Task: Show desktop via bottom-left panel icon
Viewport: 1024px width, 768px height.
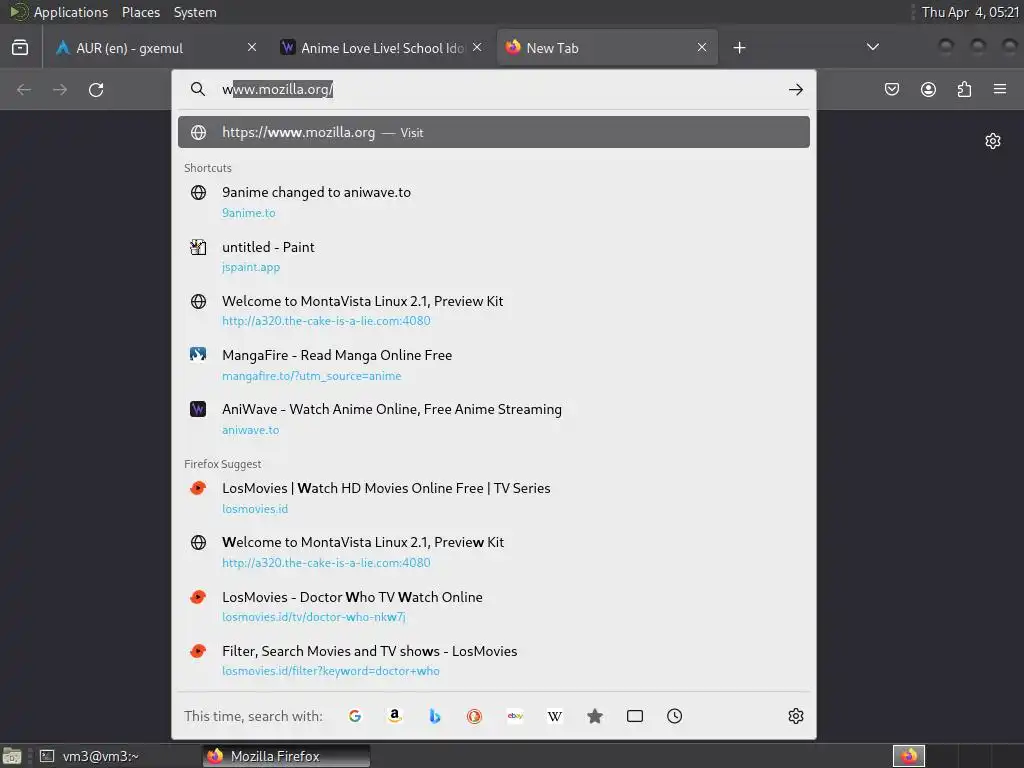Action: point(12,756)
